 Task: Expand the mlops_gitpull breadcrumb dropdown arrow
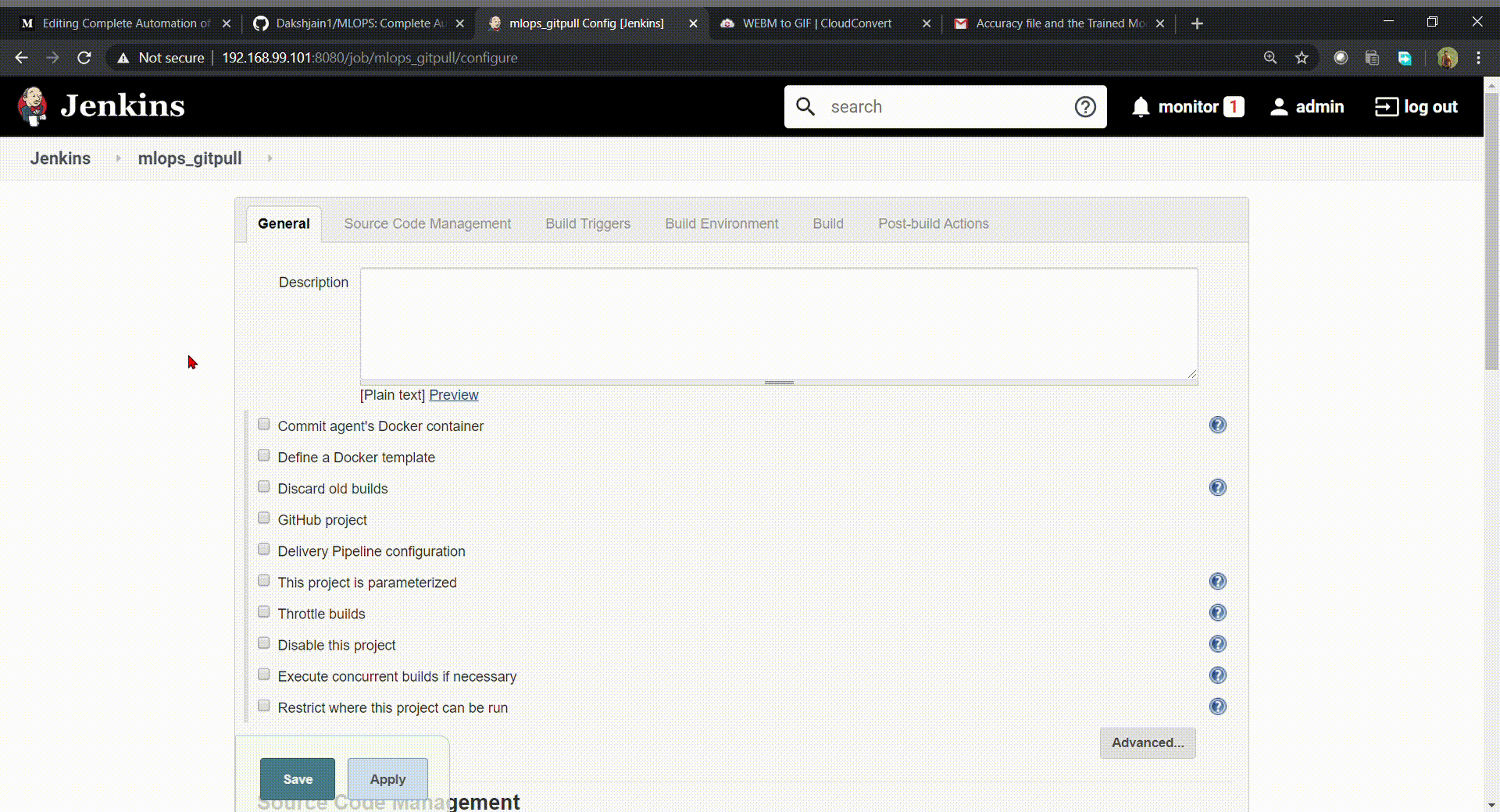point(270,158)
